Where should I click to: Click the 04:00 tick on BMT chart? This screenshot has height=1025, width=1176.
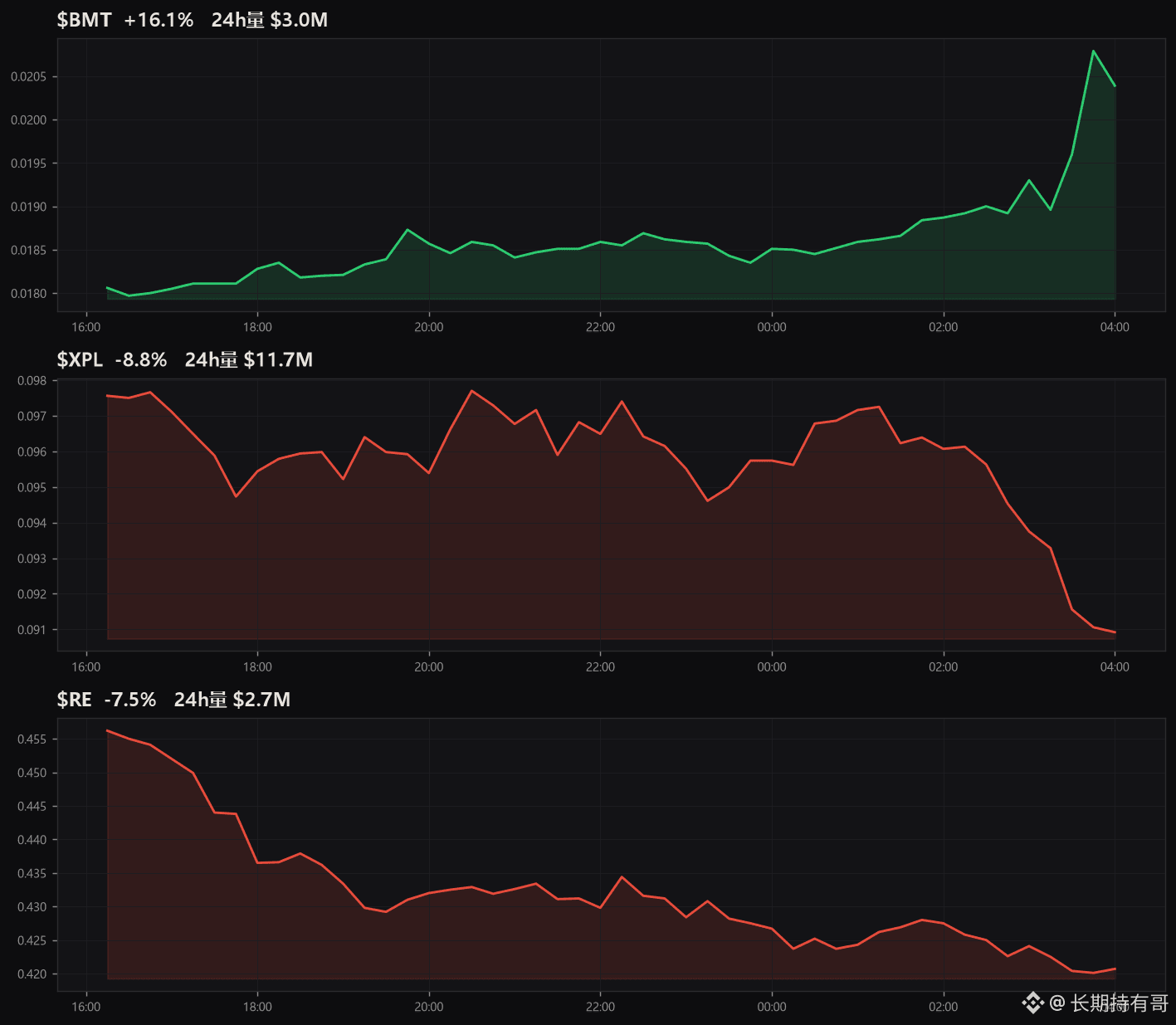(1115, 327)
